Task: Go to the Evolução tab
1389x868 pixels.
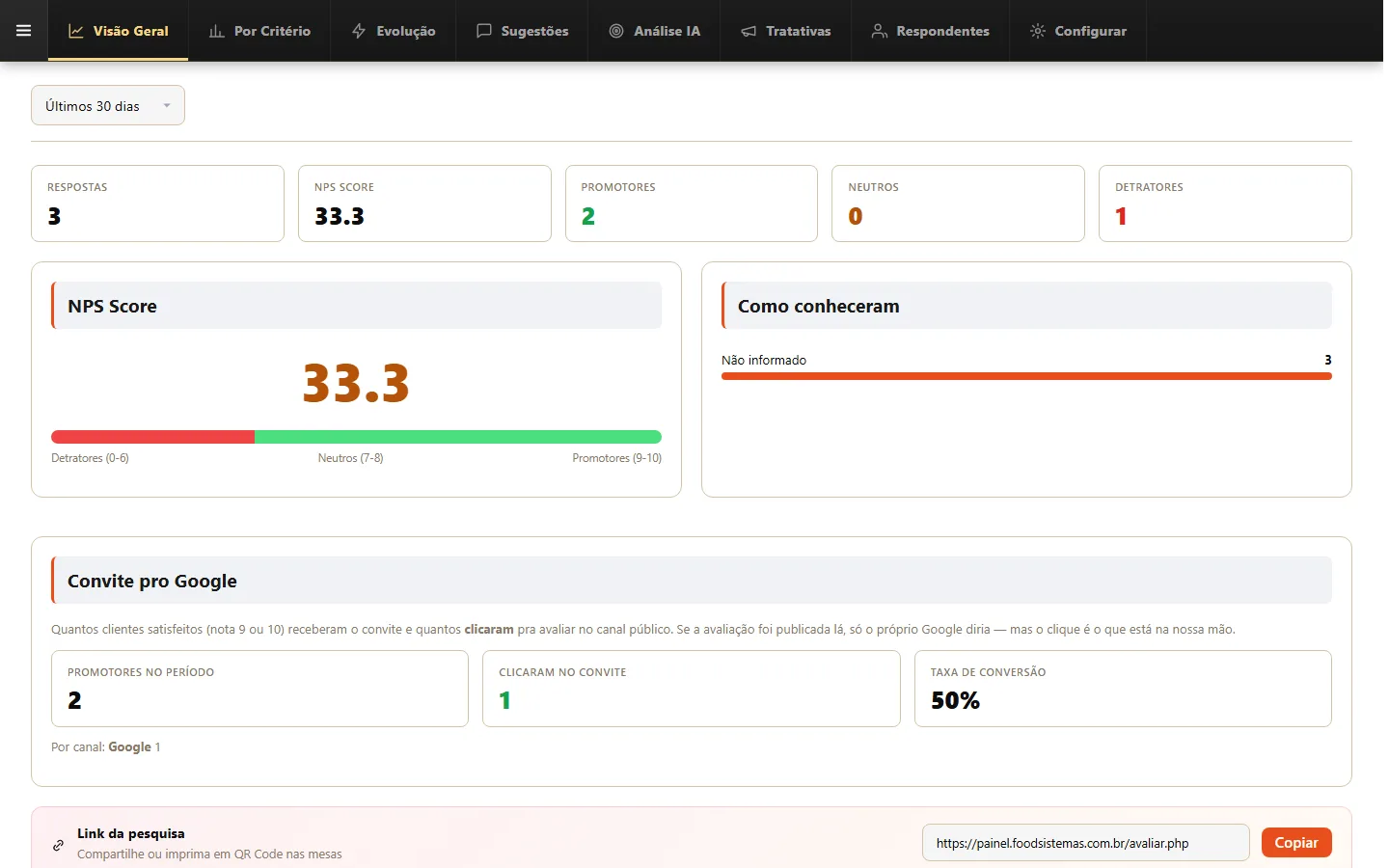Action: pos(394,31)
